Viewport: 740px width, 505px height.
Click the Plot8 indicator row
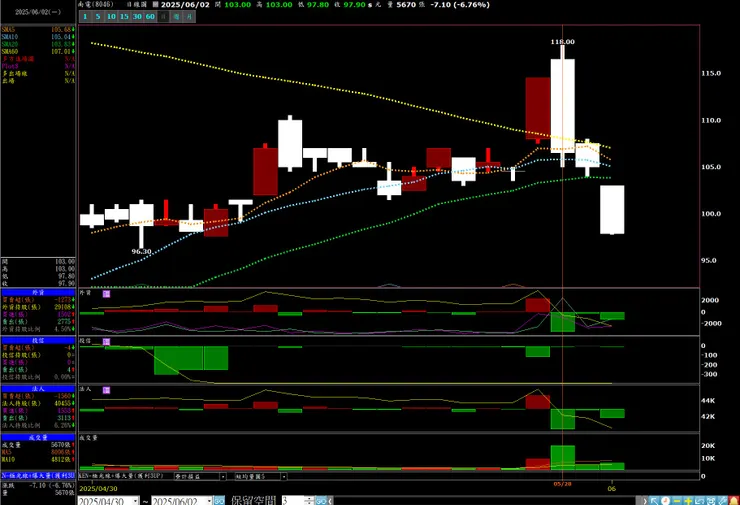(x=38, y=66)
